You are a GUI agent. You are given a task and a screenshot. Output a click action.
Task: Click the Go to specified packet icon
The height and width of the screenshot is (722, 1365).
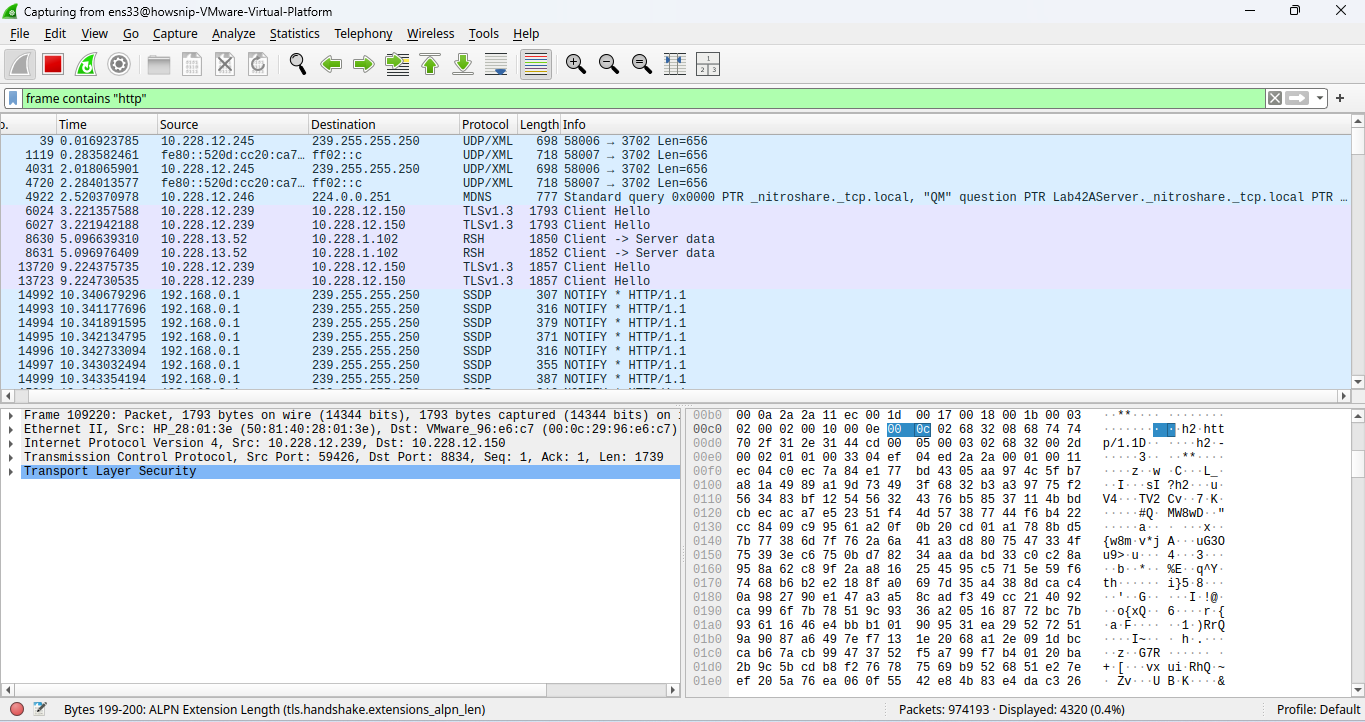pos(397,64)
